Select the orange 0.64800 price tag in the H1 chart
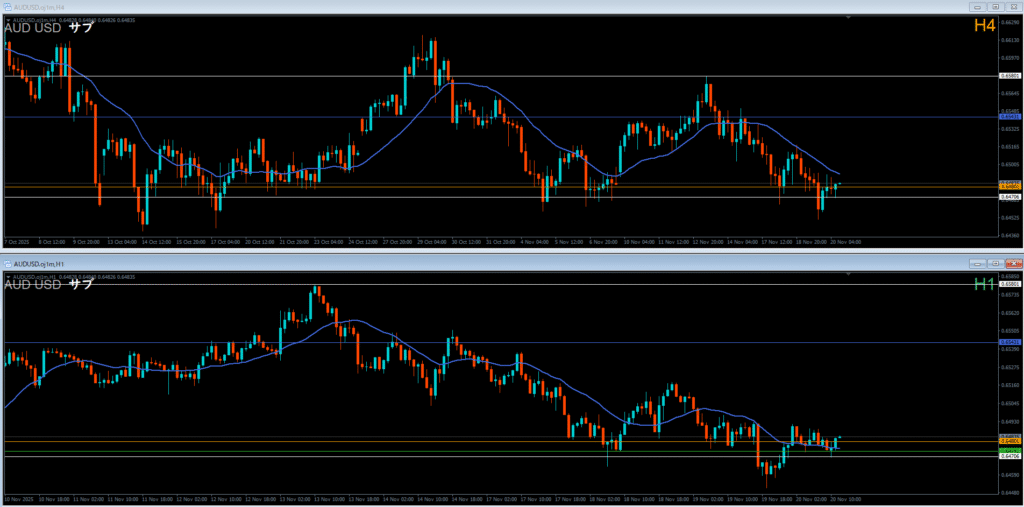The height and width of the screenshot is (507, 1024). point(1010,441)
